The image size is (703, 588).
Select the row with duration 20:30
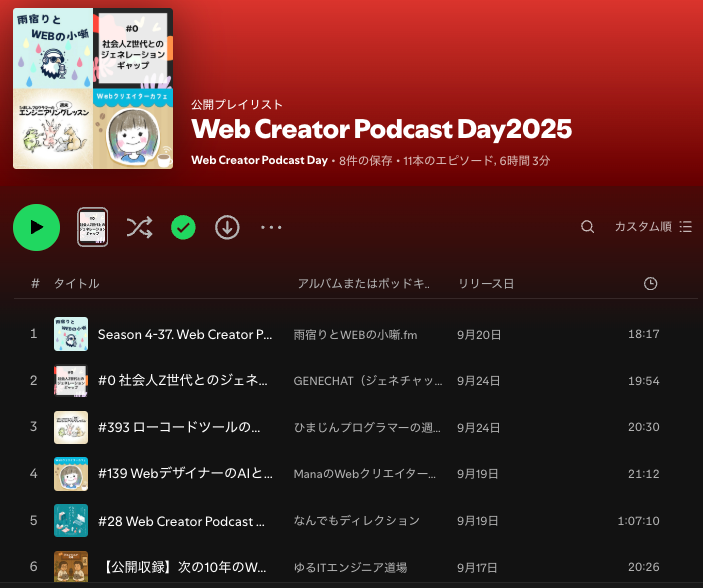click(x=355, y=427)
